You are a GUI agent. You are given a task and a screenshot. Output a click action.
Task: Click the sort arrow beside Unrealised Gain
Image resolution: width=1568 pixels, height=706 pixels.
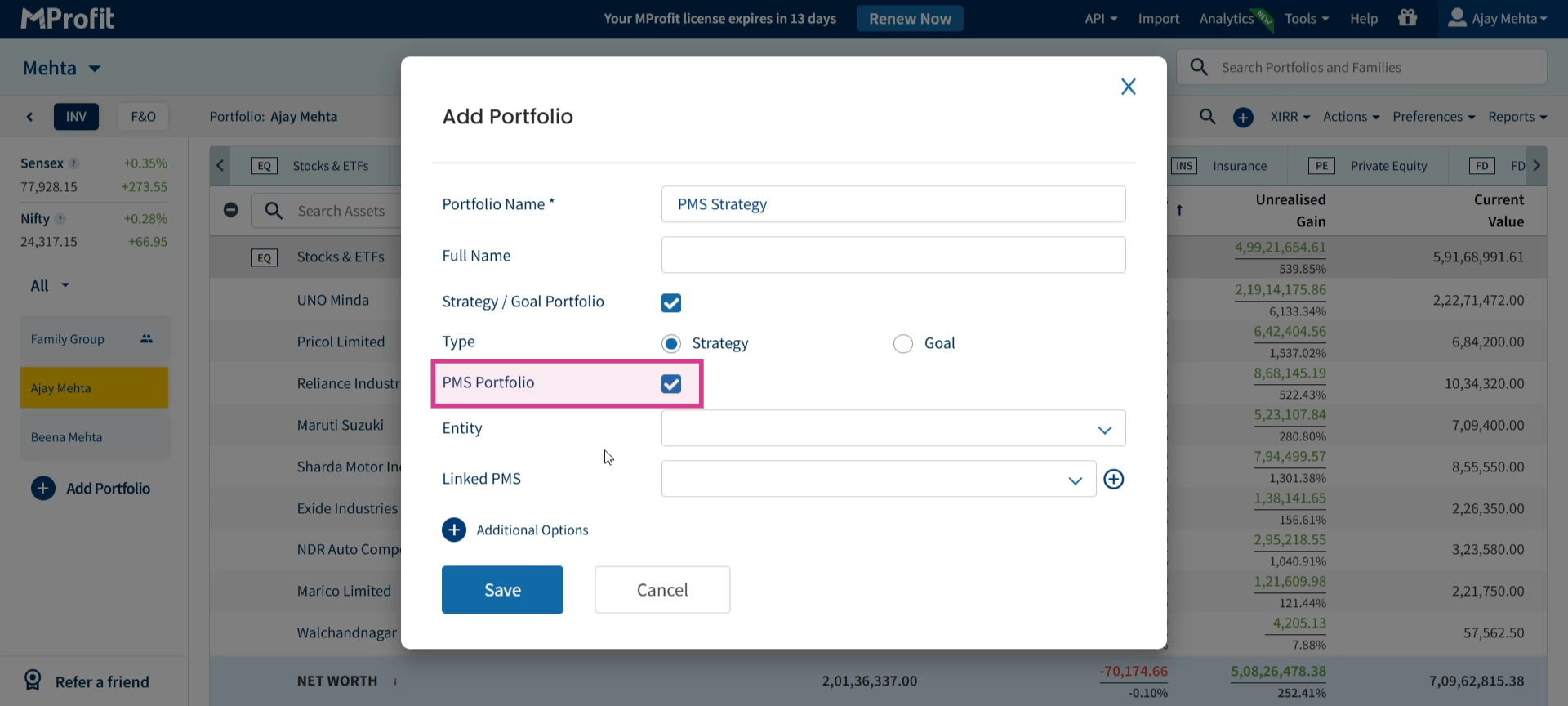(x=1179, y=211)
